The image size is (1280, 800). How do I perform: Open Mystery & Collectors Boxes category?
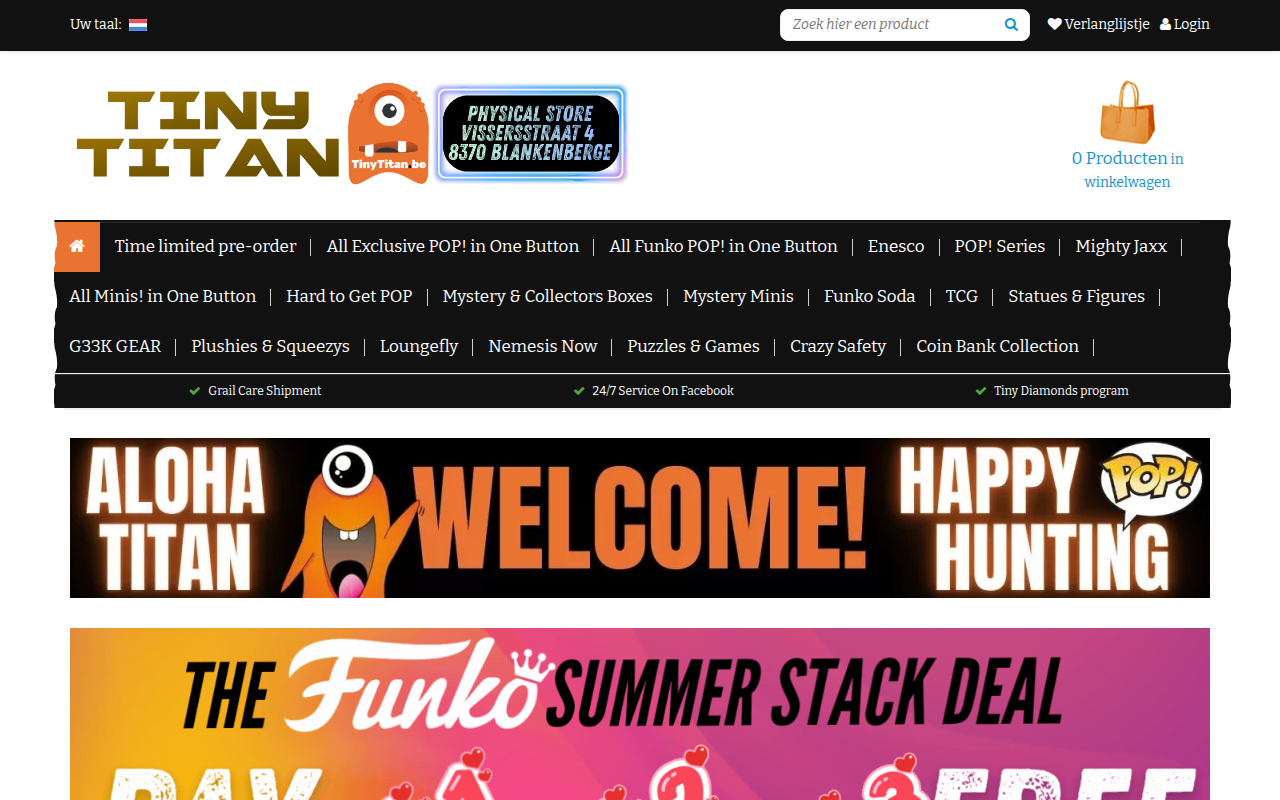point(548,296)
